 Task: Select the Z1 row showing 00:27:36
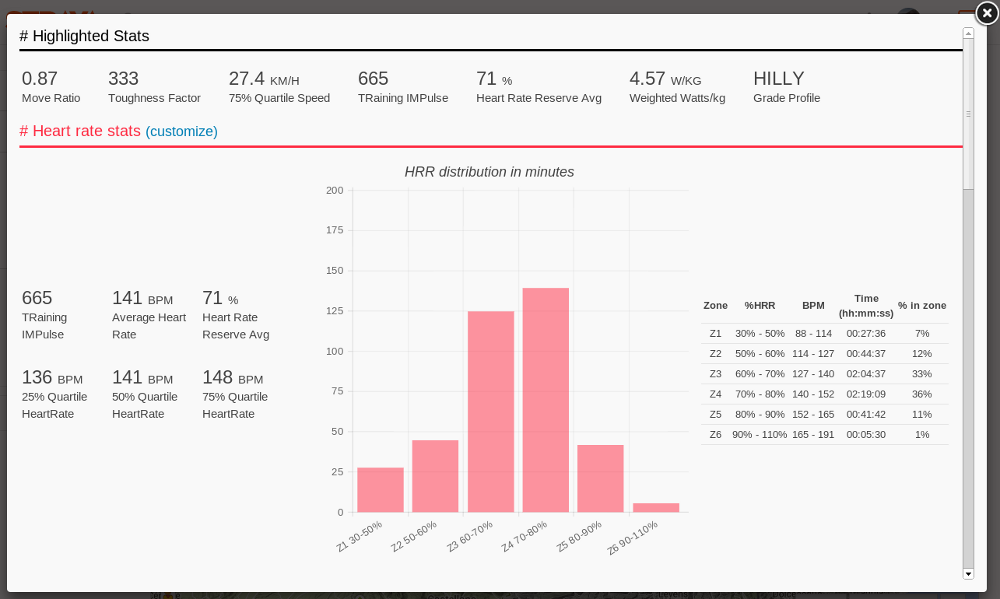click(x=824, y=333)
